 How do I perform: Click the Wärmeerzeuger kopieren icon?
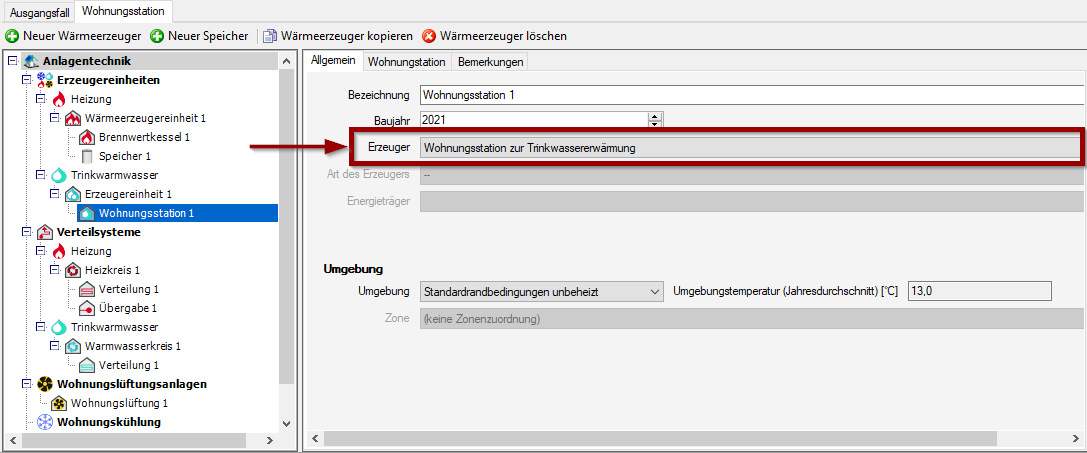click(x=270, y=36)
